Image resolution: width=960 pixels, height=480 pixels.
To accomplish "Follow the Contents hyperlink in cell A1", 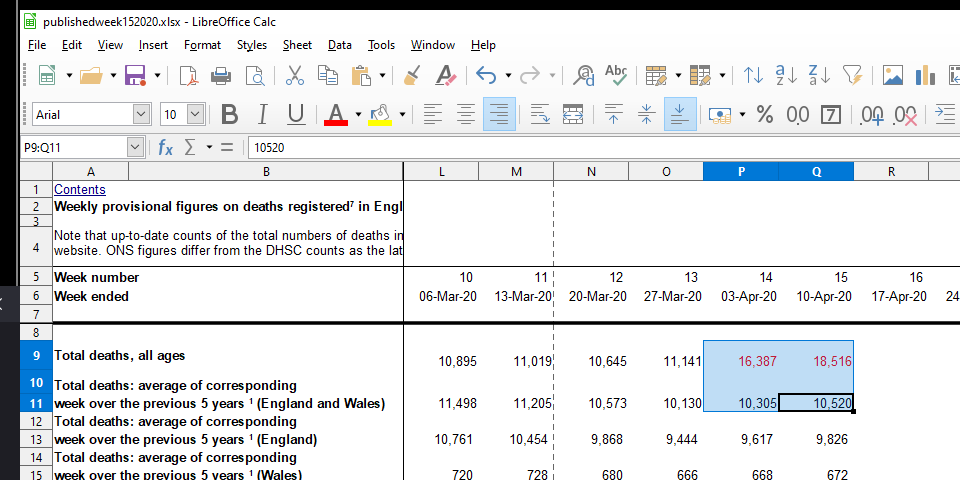I will [80, 190].
